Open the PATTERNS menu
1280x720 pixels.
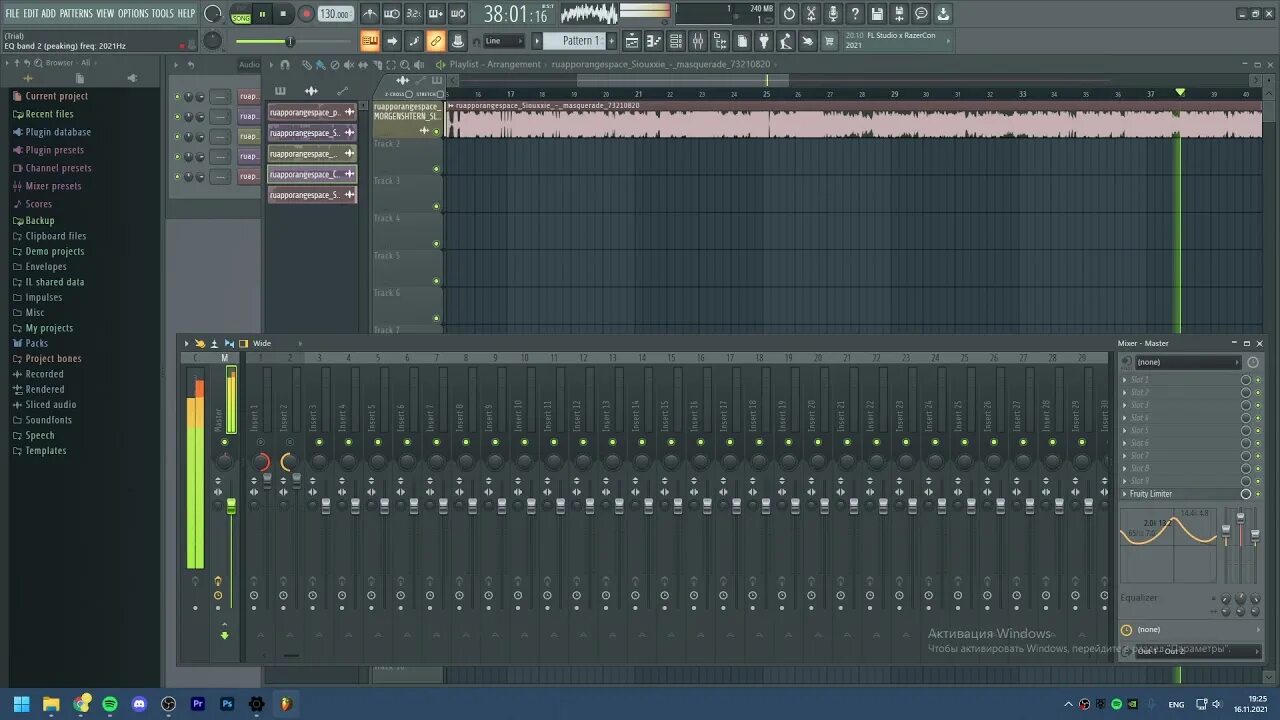[76, 13]
